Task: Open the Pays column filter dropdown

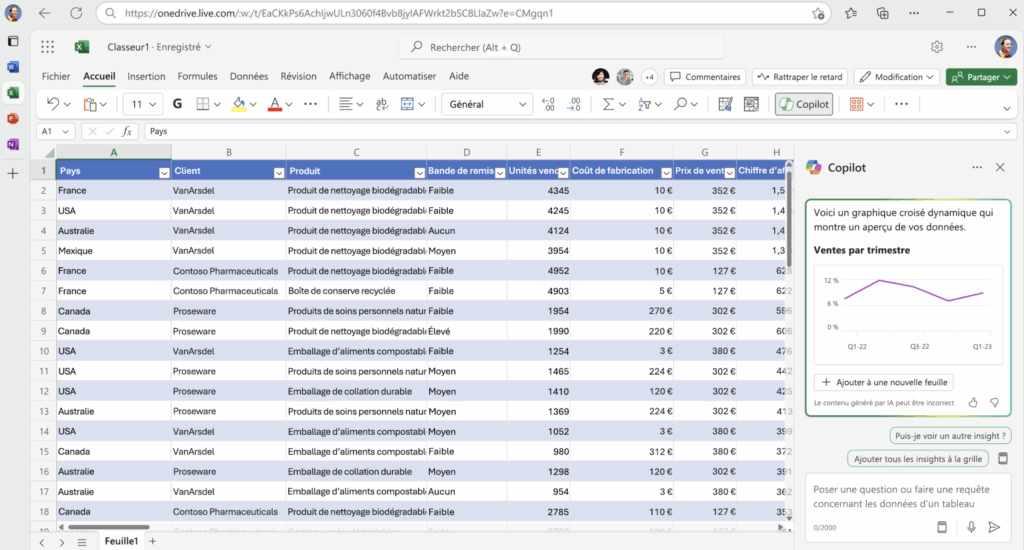Action: click(164, 172)
